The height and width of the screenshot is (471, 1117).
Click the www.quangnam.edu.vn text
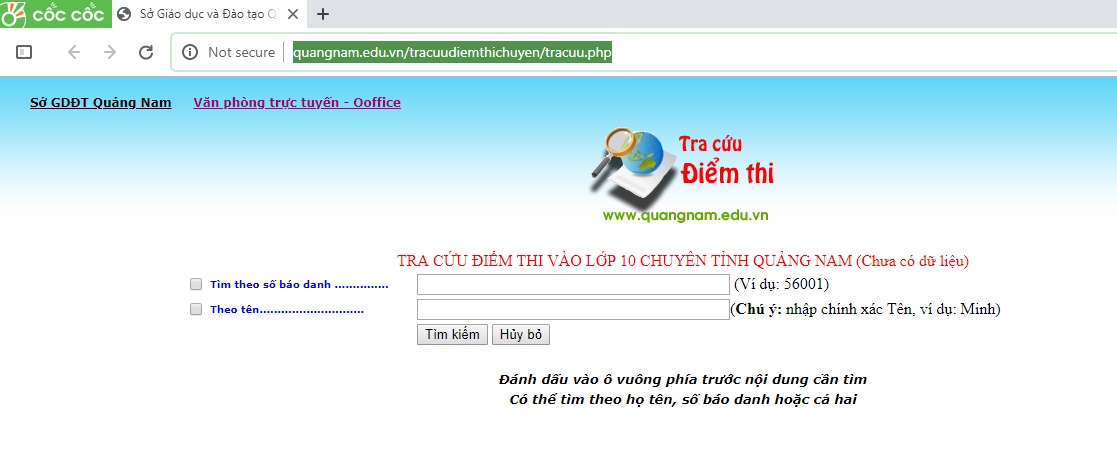(x=685, y=216)
